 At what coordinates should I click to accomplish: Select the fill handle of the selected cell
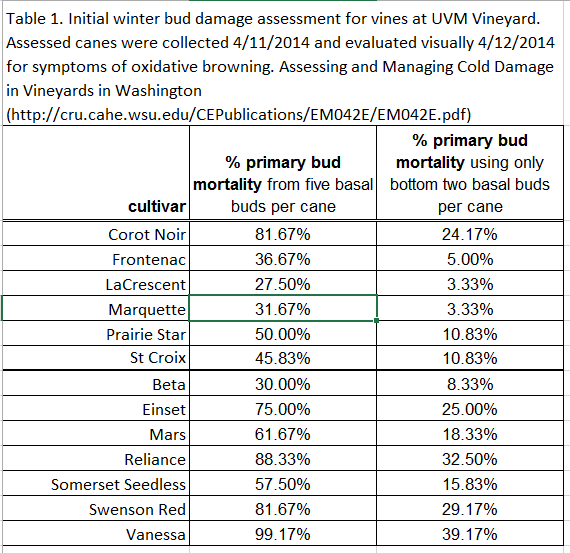tap(377, 320)
